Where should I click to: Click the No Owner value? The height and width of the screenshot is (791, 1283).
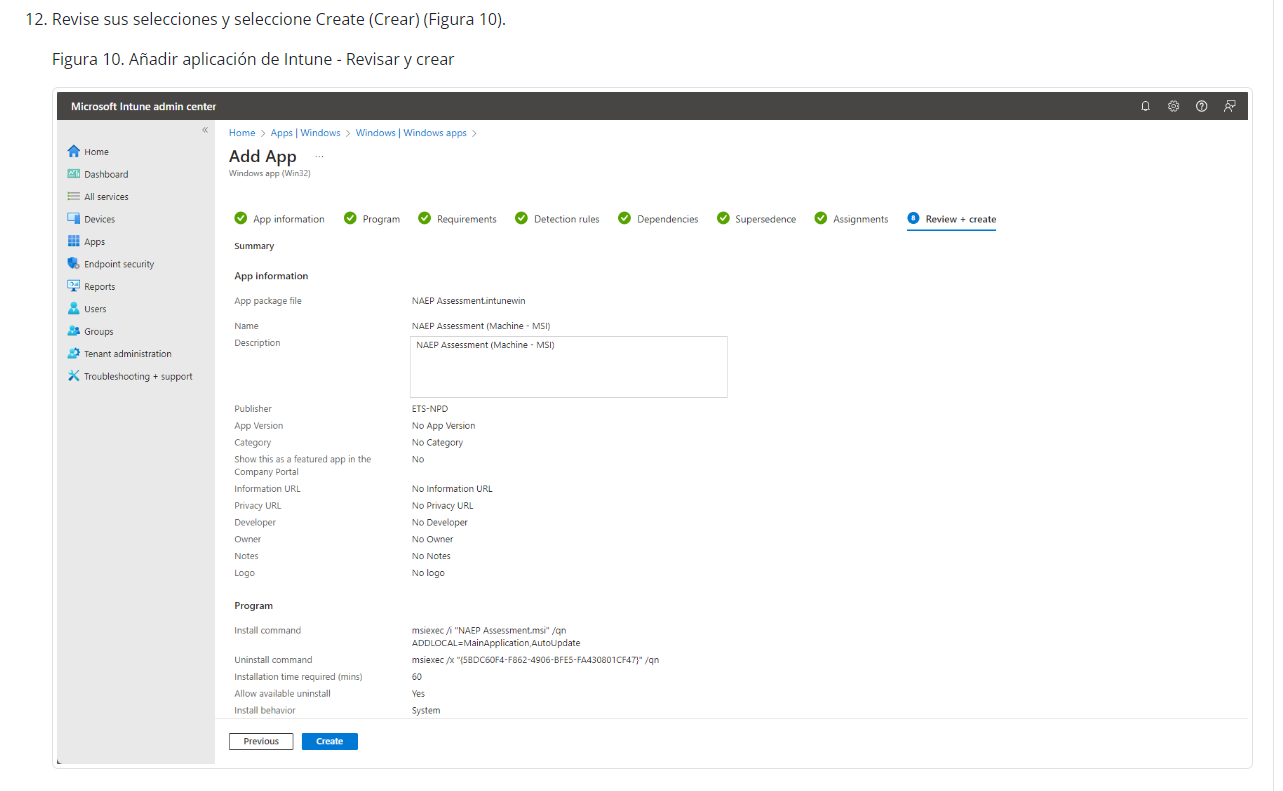(434, 539)
